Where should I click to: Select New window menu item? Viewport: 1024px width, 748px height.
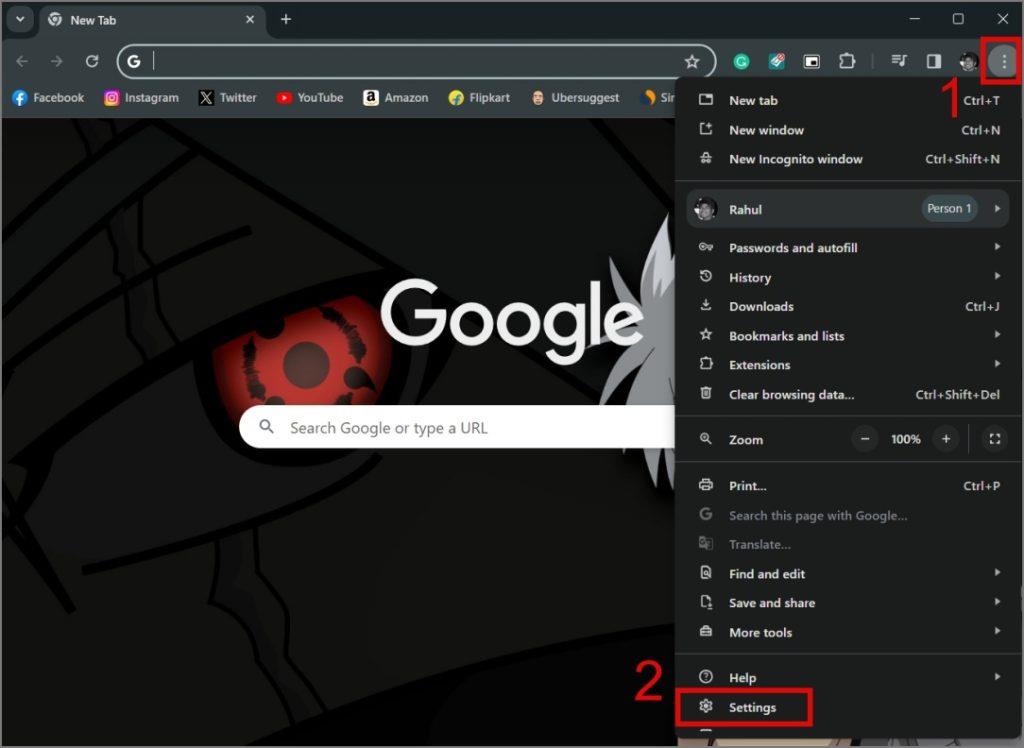pos(848,130)
